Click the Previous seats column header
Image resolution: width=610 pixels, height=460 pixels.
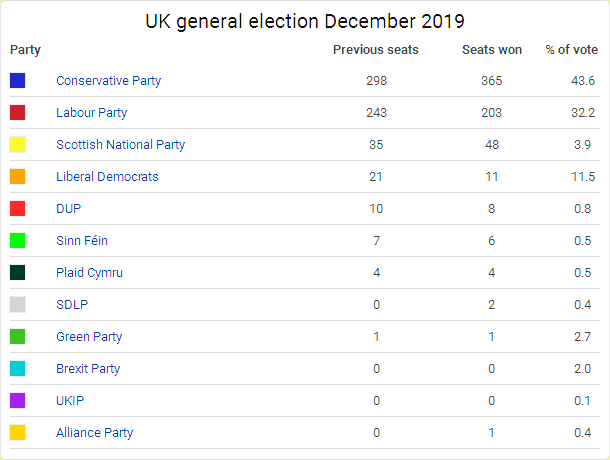376,50
